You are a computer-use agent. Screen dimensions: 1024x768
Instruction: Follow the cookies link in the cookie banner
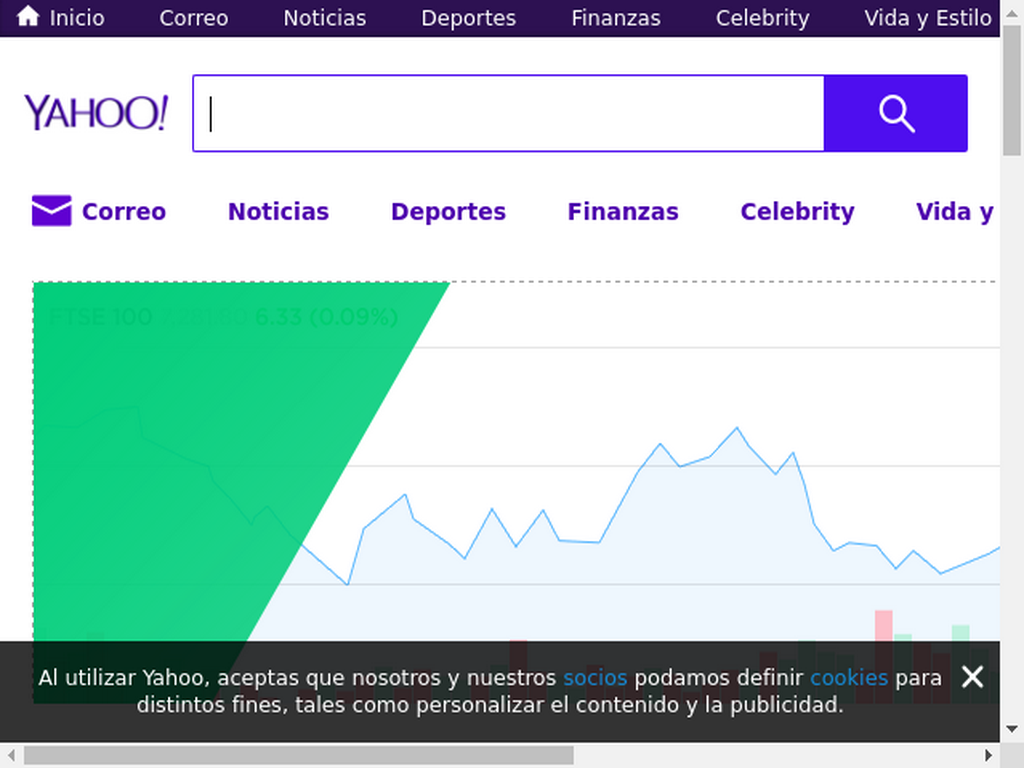point(849,678)
